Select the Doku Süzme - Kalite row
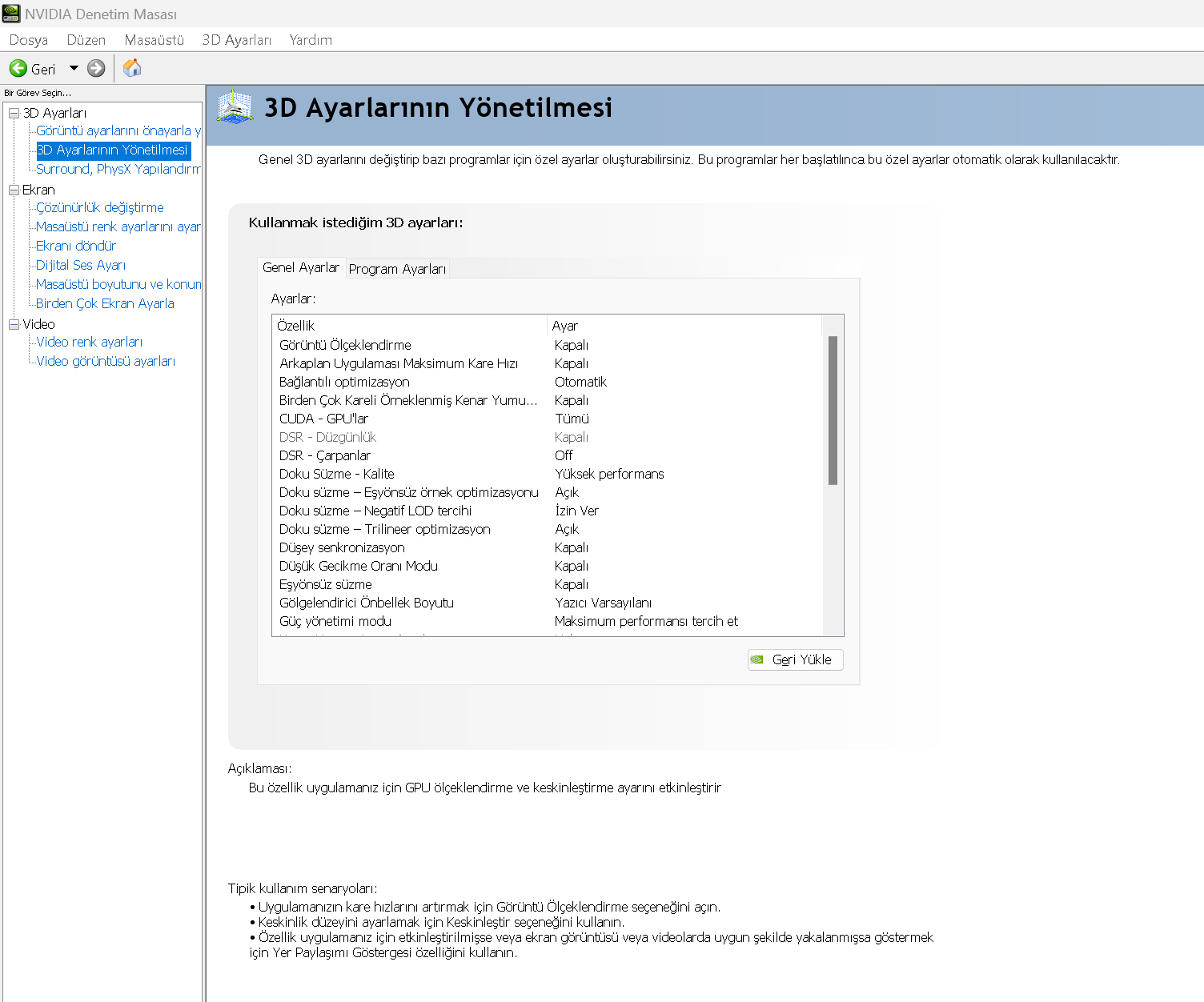Screen dimensions: 1204x1002 pyautogui.click(x=548, y=474)
